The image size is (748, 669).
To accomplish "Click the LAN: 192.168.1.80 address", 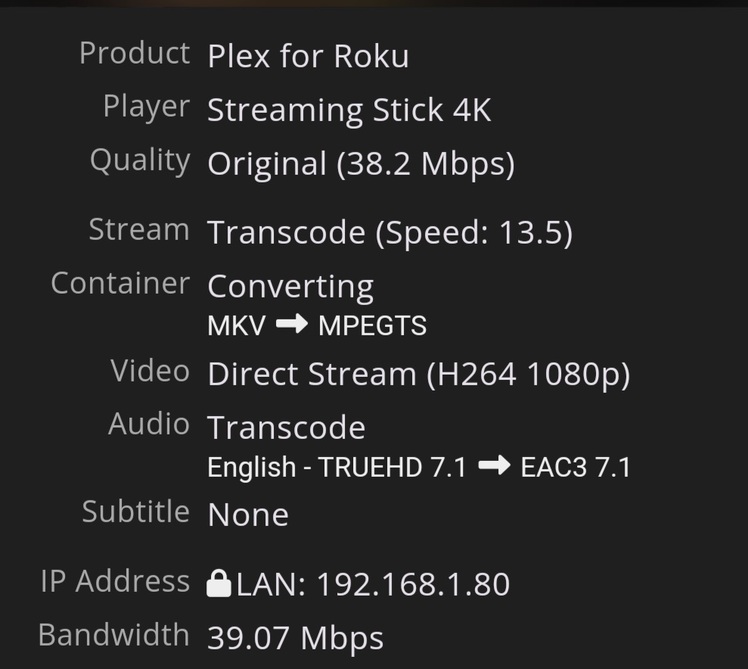I will coord(373,584).
